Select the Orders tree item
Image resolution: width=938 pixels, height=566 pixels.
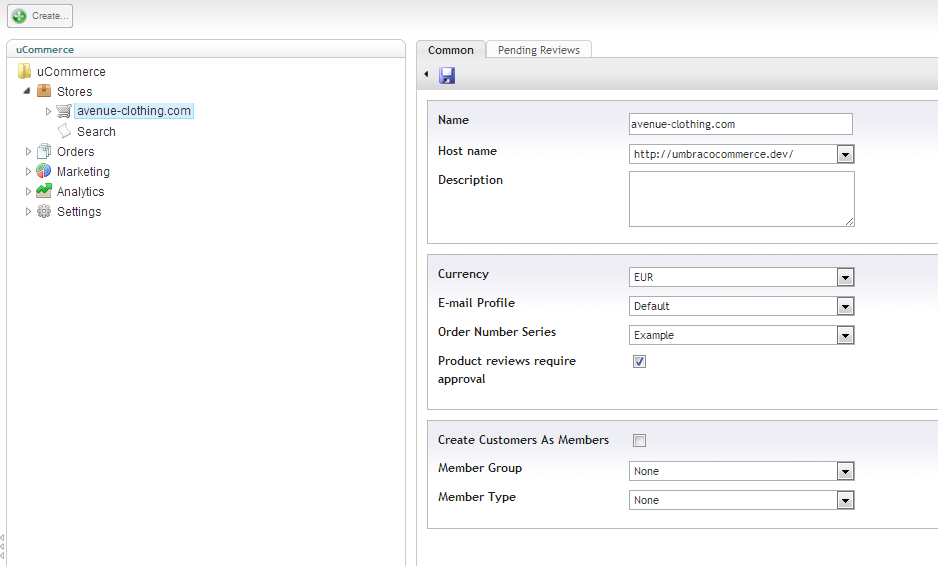pyautogui.click(x=75, y=151)
